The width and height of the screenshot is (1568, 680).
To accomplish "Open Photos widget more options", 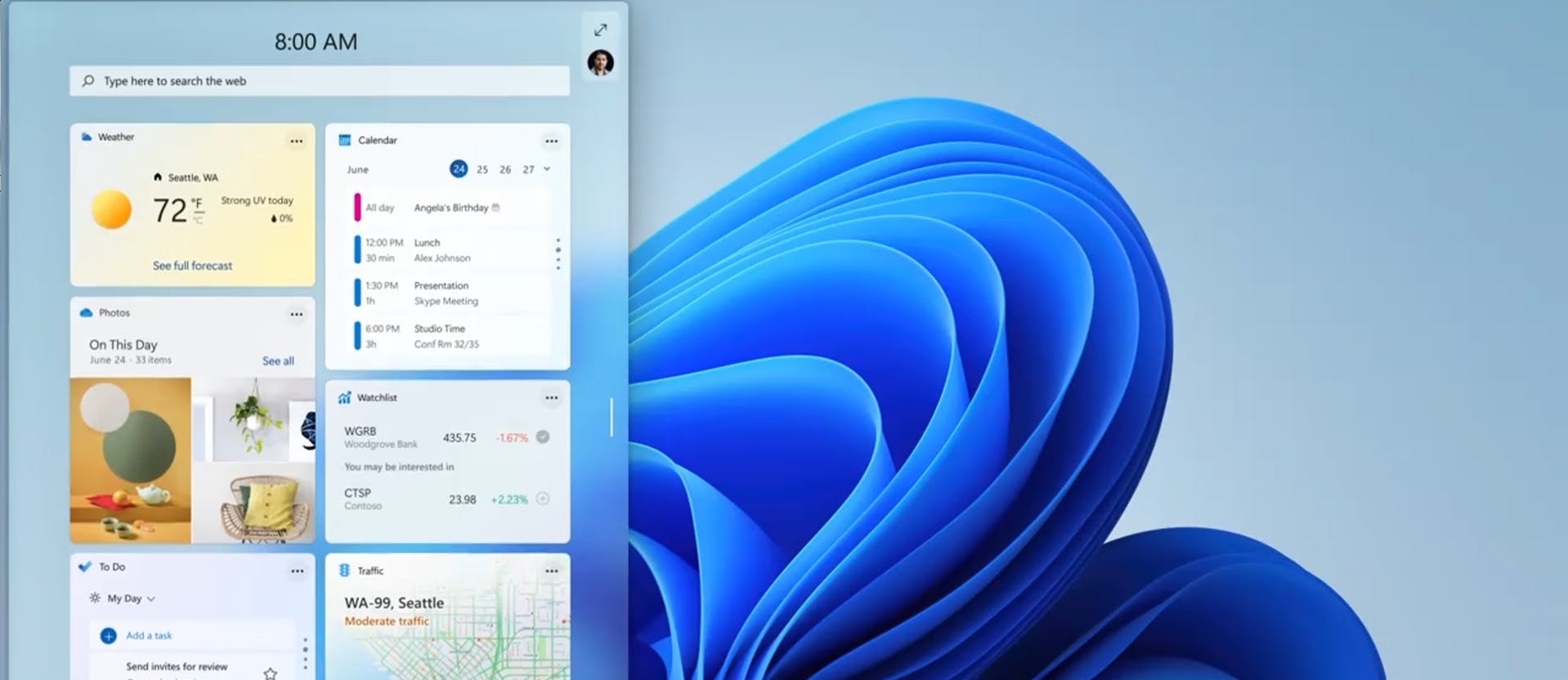I will point(296,315).
